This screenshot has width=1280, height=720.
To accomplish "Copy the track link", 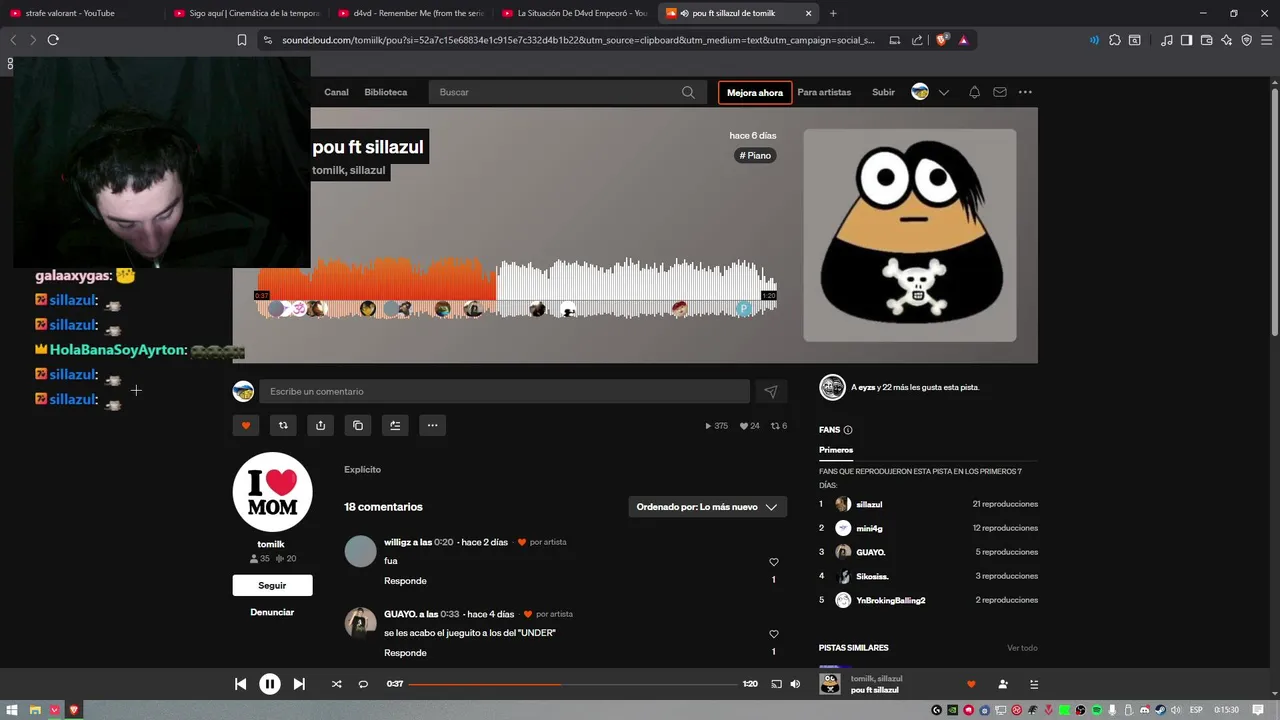I will [358, 425].
